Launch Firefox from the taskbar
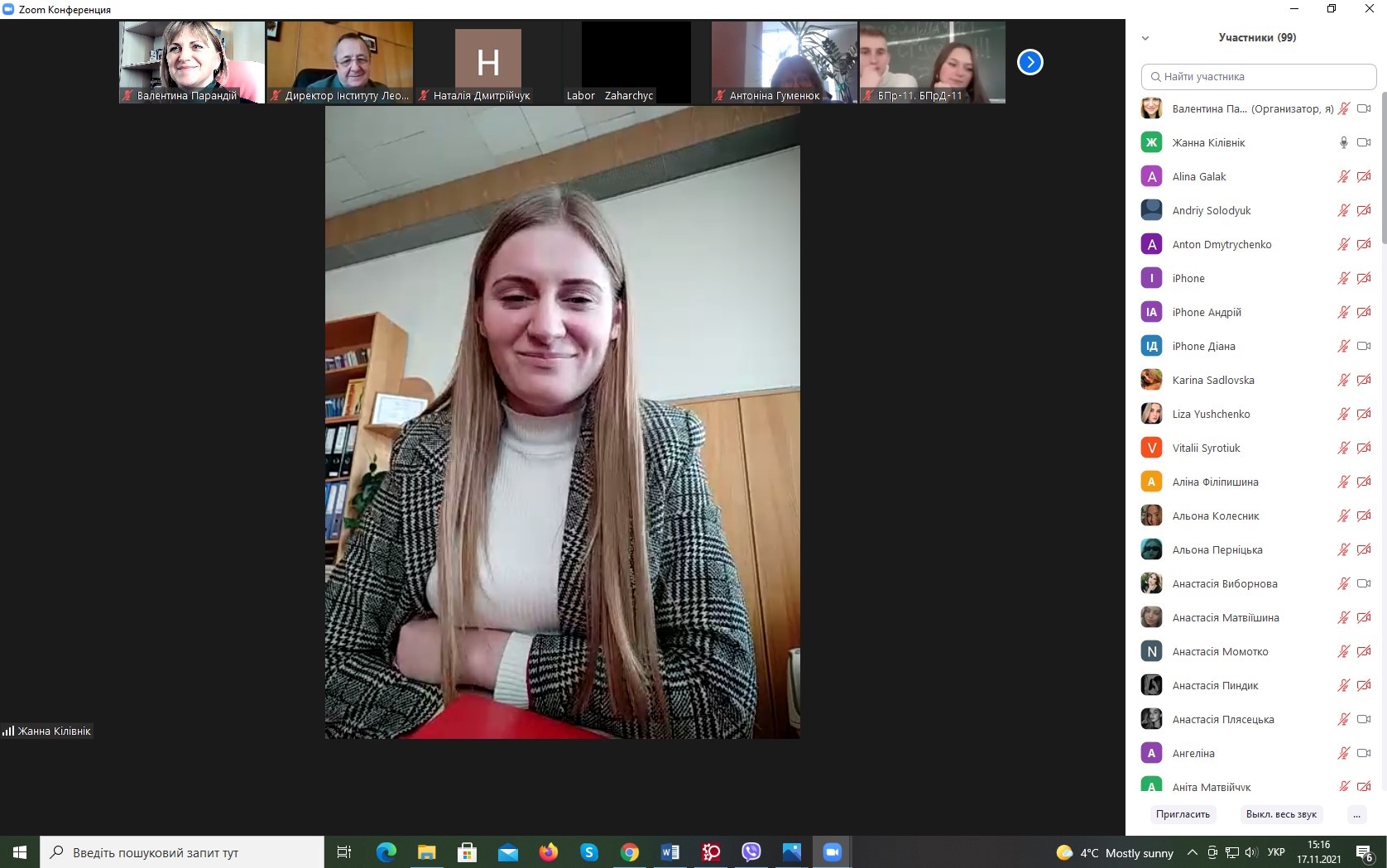1387x868 pixels. pos(548,852)
